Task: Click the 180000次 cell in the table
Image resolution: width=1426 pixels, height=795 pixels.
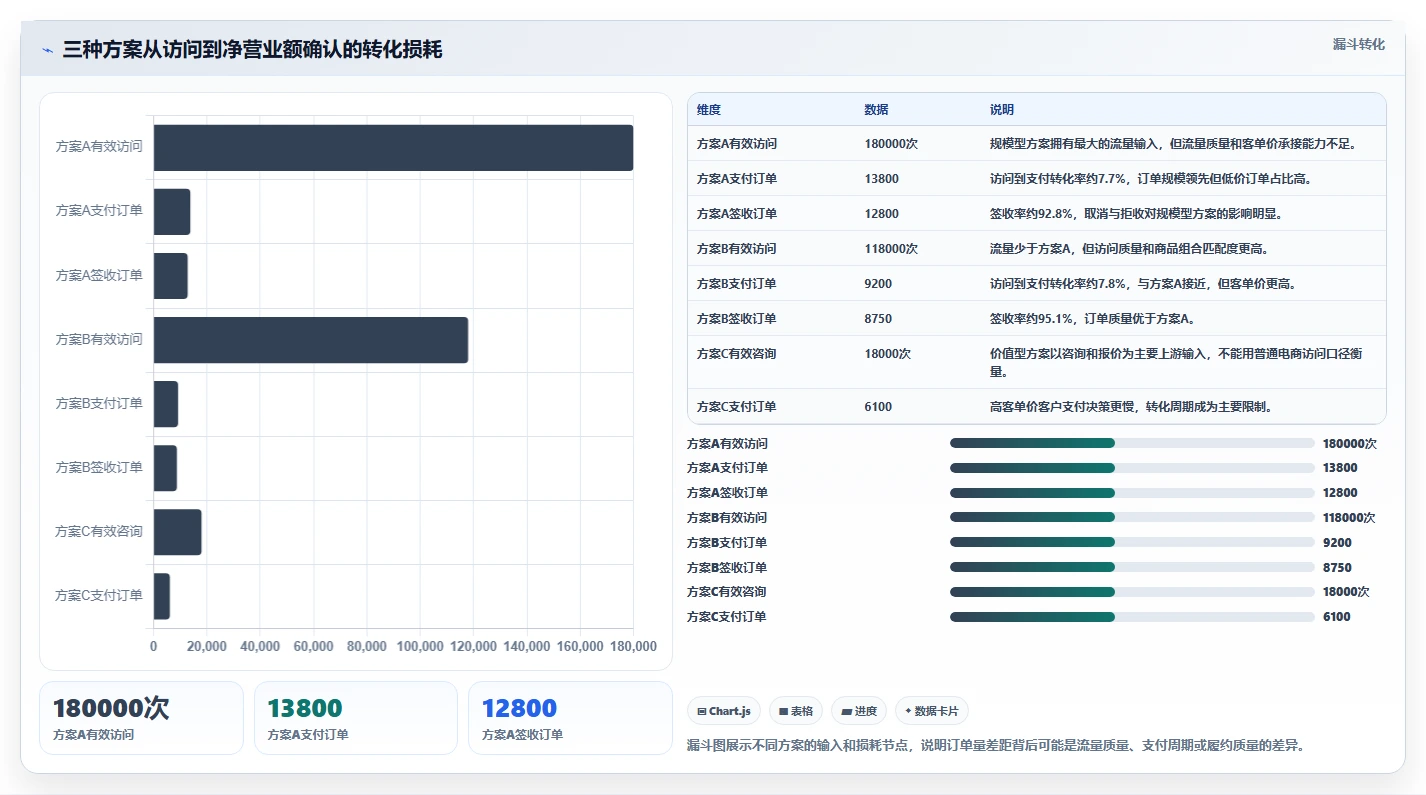Action: point(892,144)
